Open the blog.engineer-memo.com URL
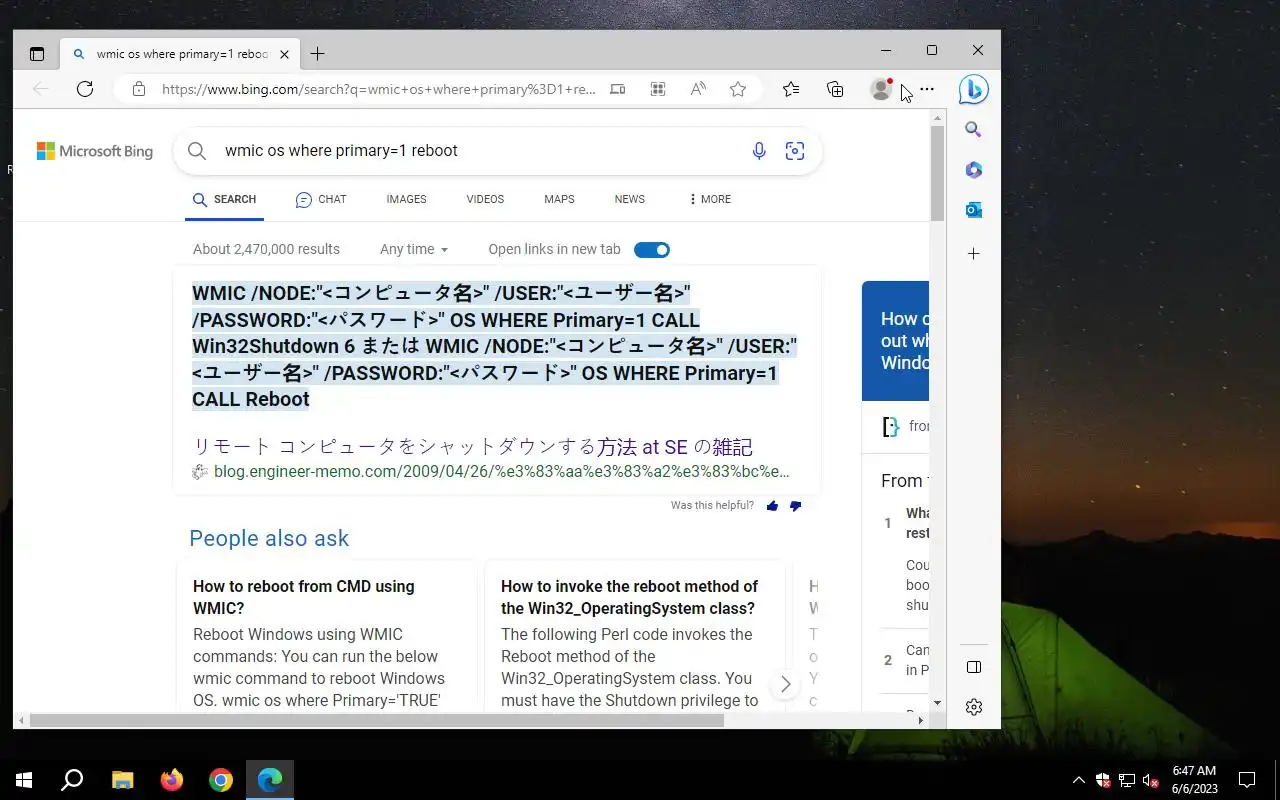Viewport: 1280px width, 800px height. tap(501, 472)
